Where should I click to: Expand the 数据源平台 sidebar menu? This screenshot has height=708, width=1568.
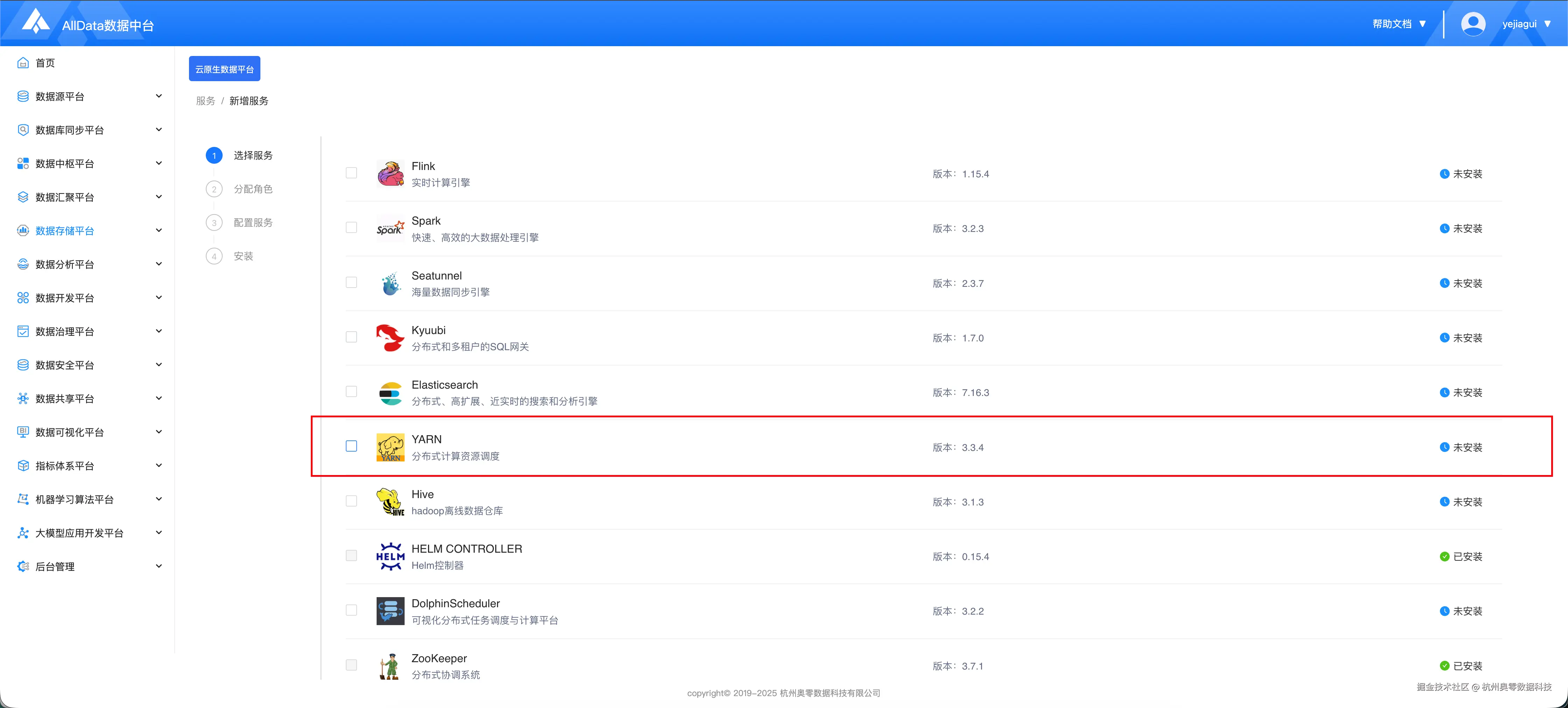coord(90,96)
